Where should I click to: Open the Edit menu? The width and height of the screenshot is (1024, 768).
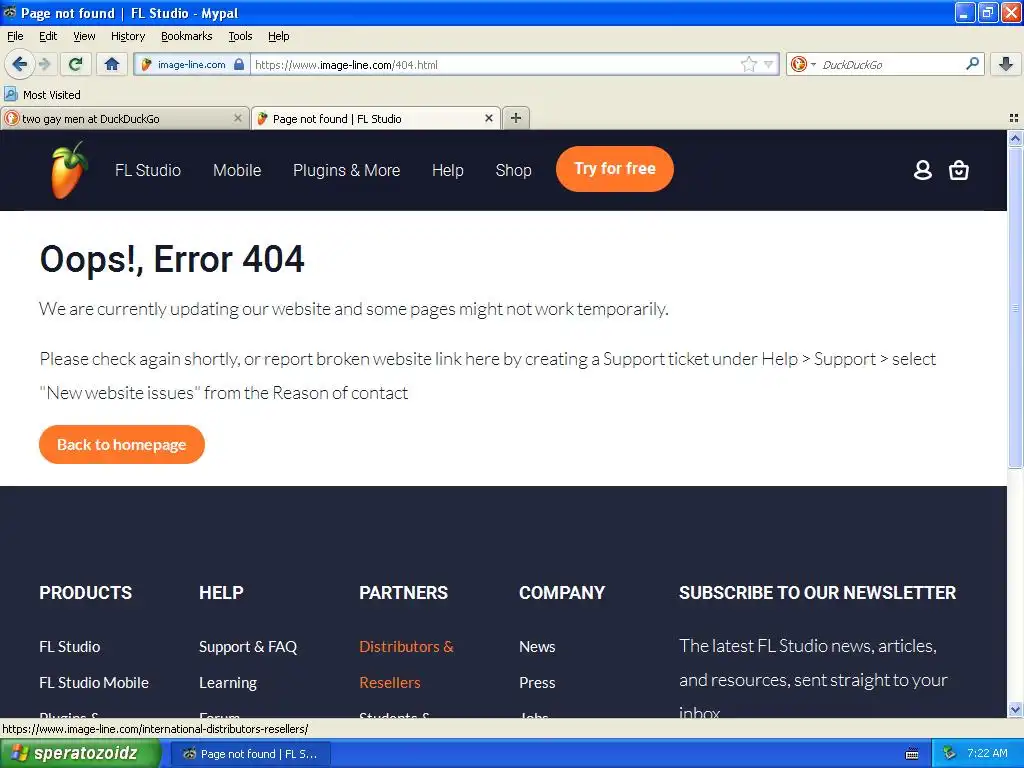(48, 36)
